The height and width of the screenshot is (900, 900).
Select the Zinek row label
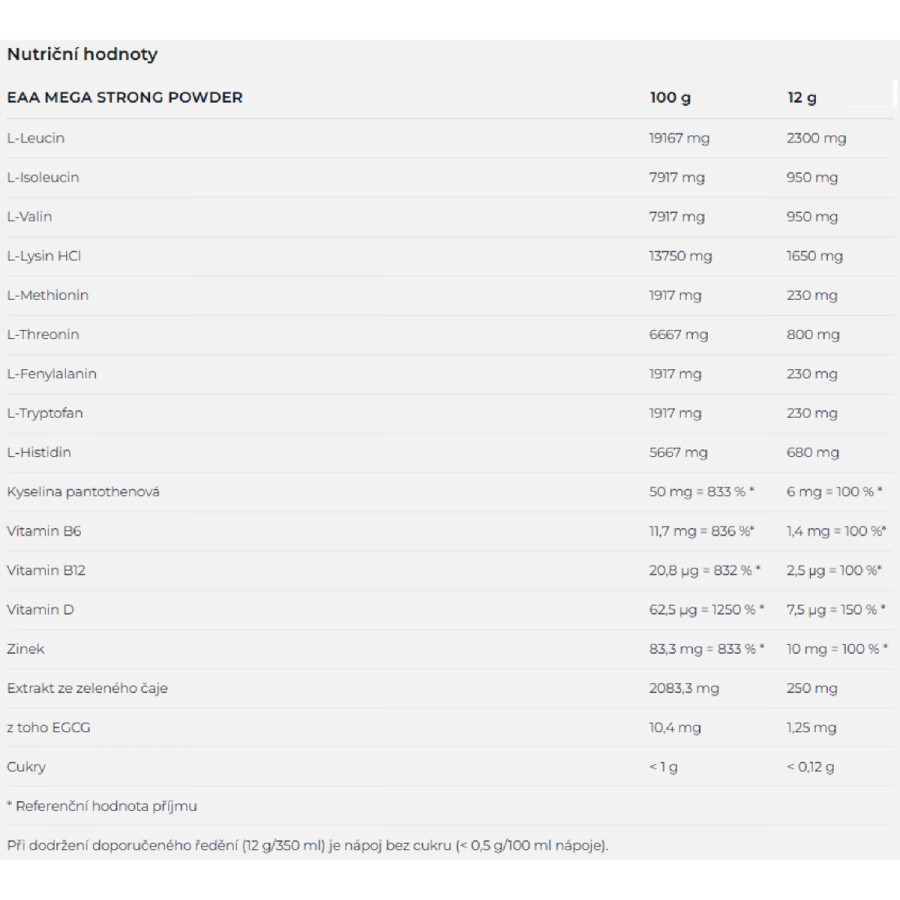pos(26,649)
